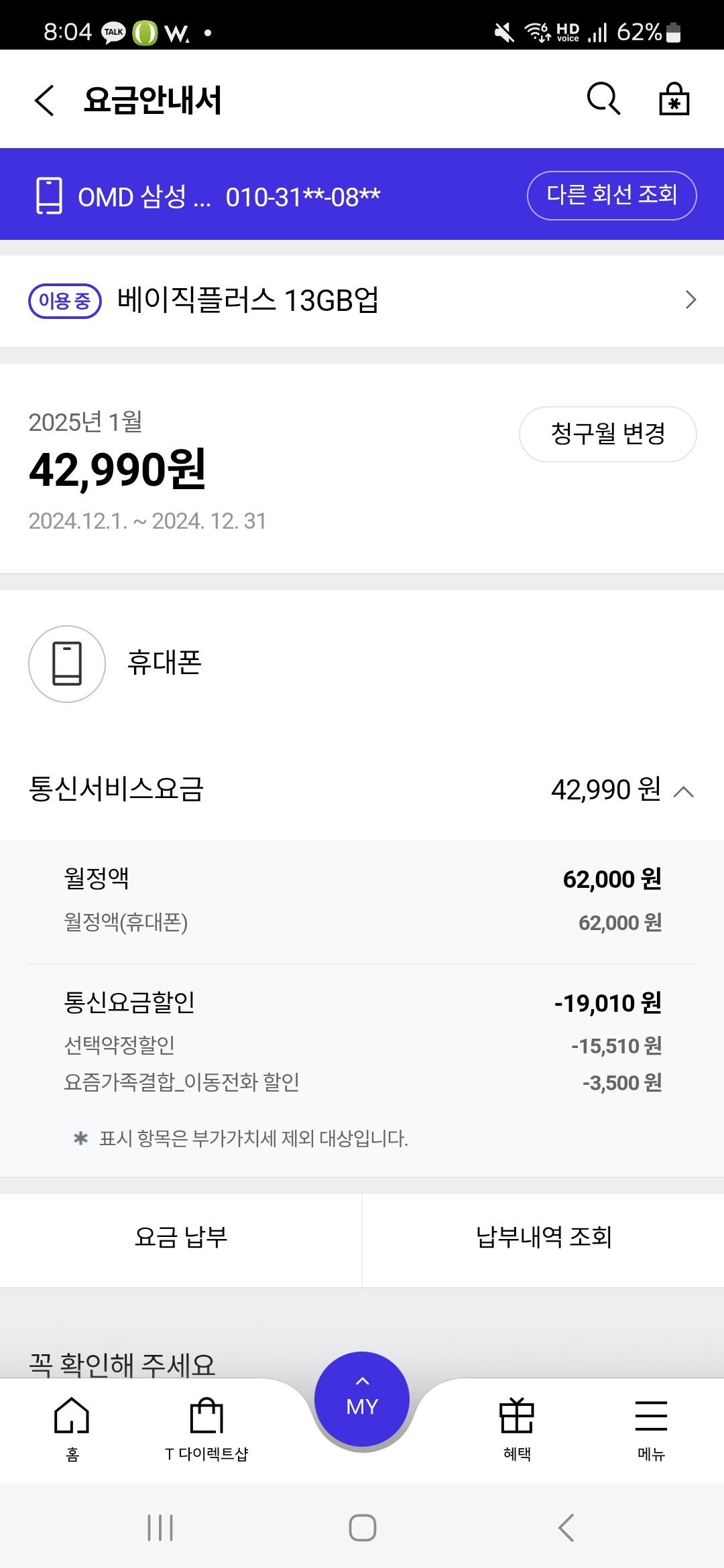Tap Android home navigation button

[362, 1528]
